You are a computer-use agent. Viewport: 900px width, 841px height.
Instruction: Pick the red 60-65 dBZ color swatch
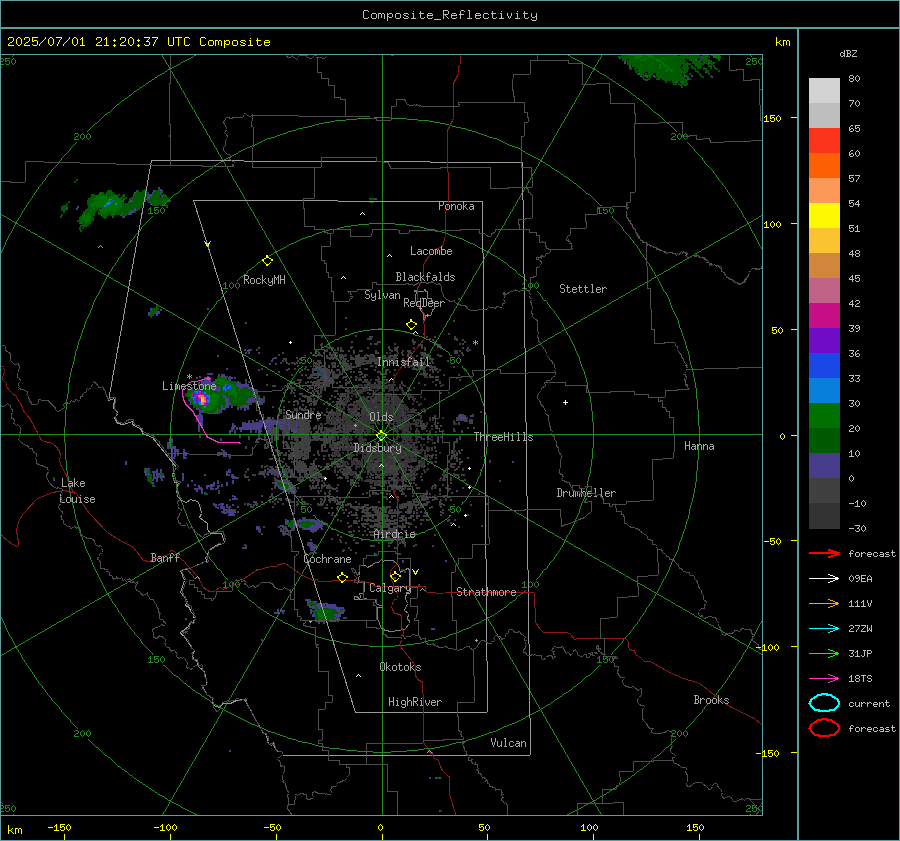[x=824, y=141]
